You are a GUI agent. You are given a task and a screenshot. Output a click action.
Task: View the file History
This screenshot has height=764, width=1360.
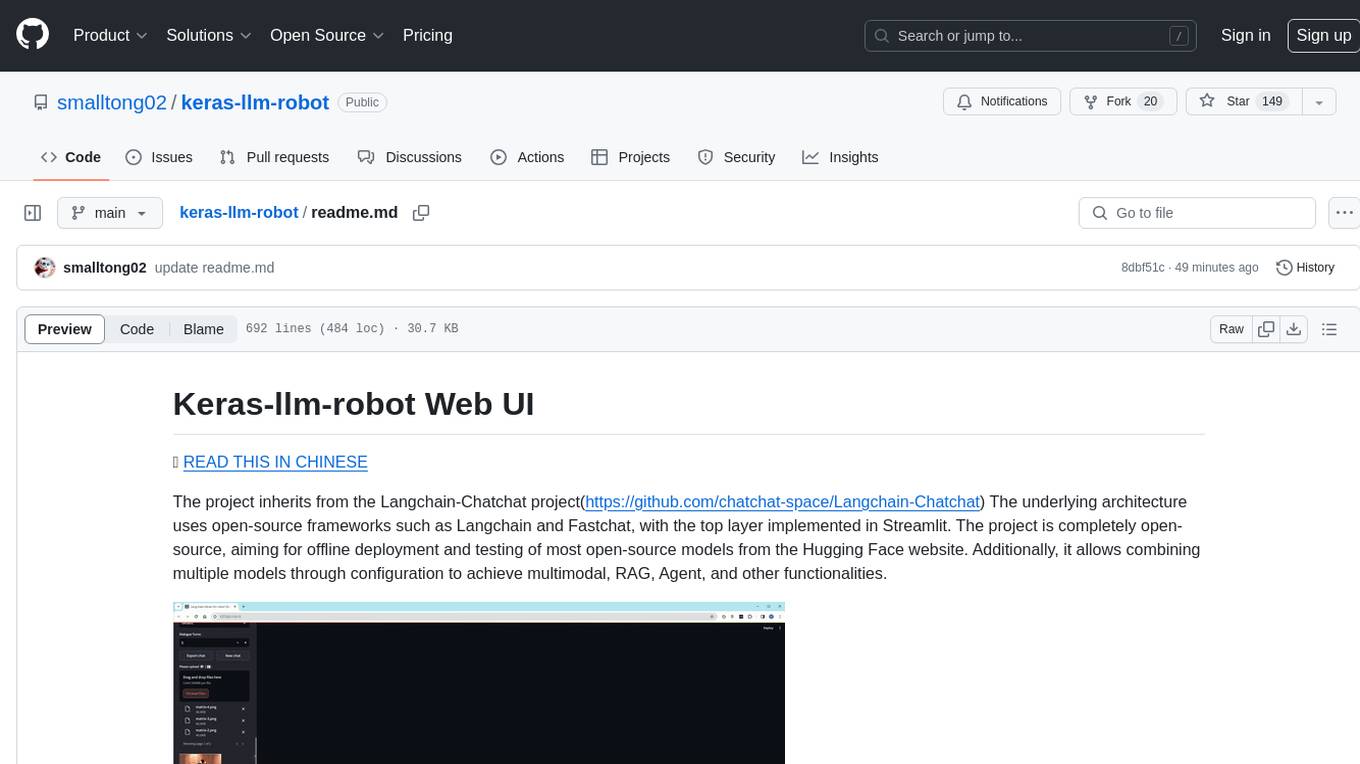point(1305,268)
